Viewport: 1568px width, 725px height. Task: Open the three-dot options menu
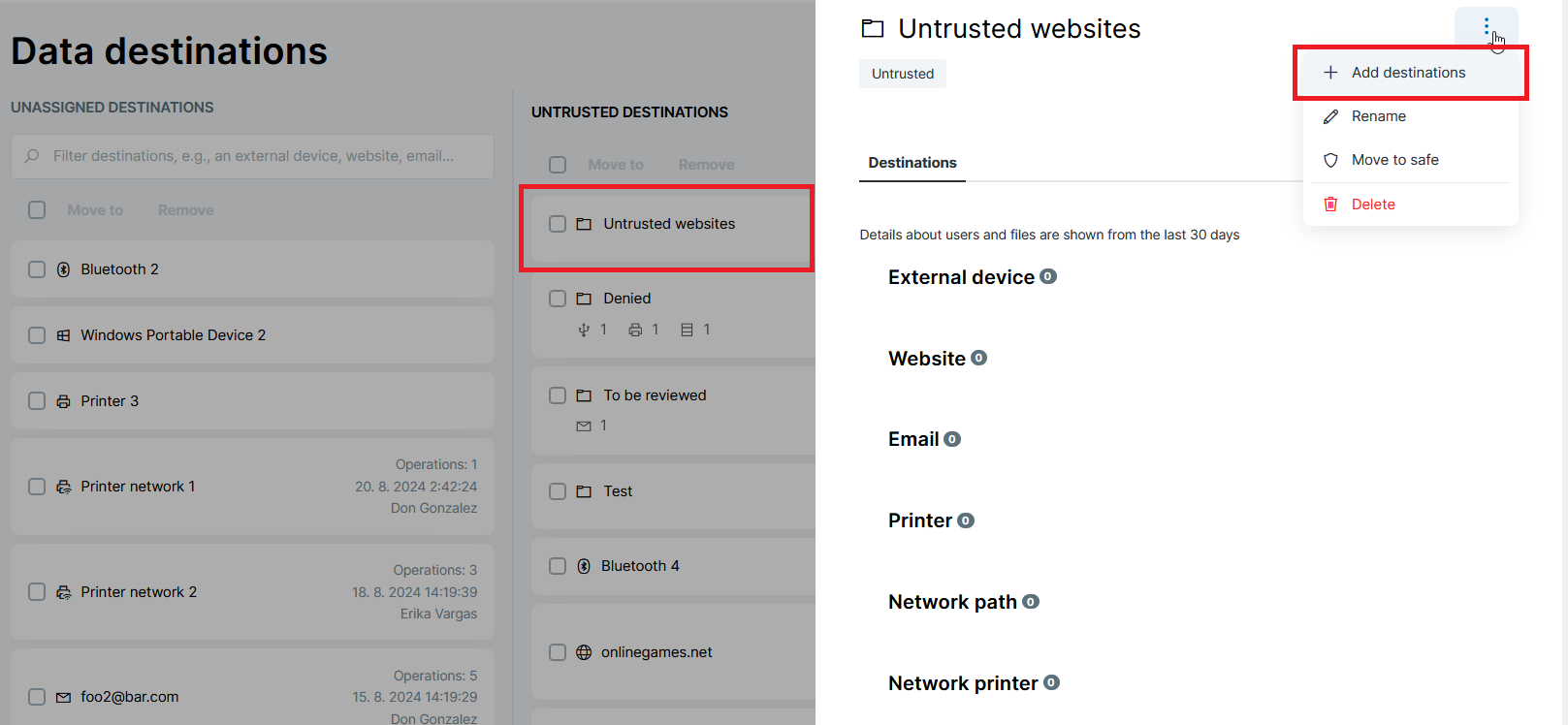(x=1486, y=28)
